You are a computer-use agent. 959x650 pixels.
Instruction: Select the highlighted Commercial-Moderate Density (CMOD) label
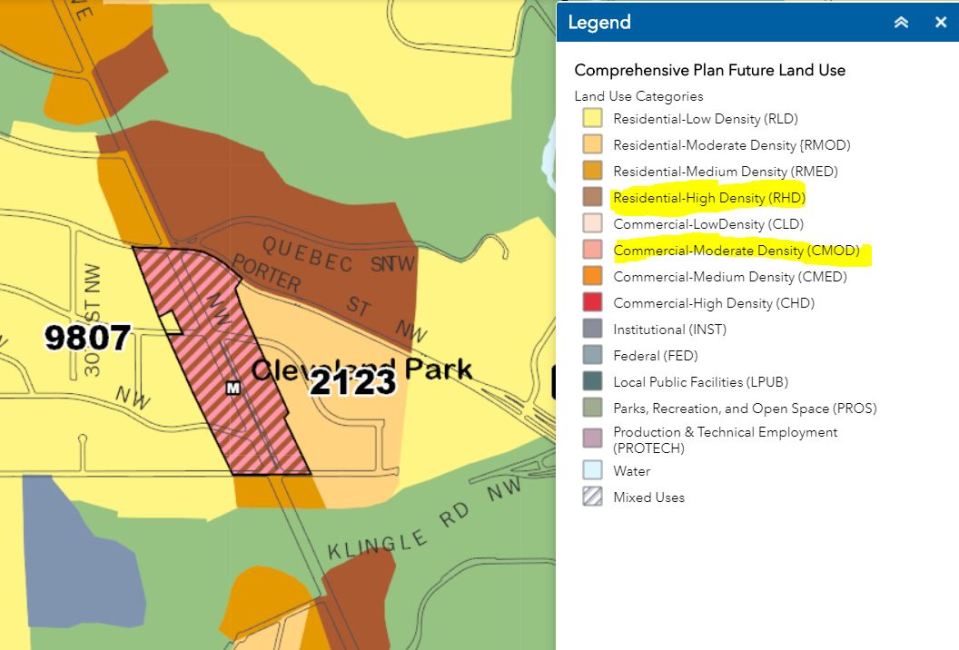(x=736, y=250)
